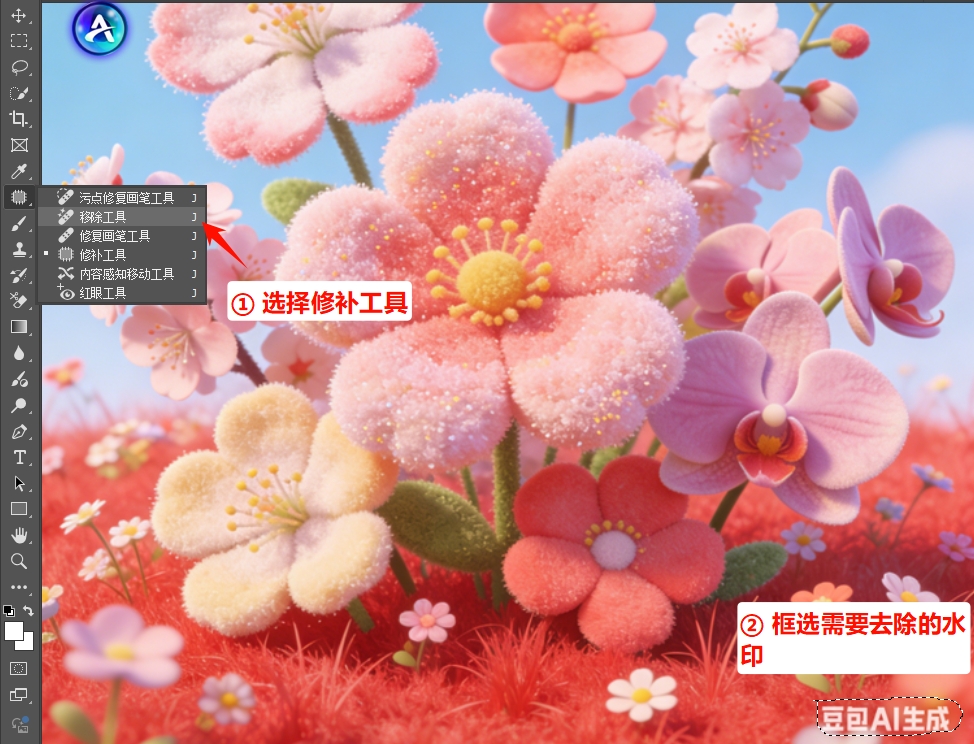Choose 移除工具 from the flyout menu
Image resolution: width=974 pixels, height=744 pixels.
(x=102, y=216)
